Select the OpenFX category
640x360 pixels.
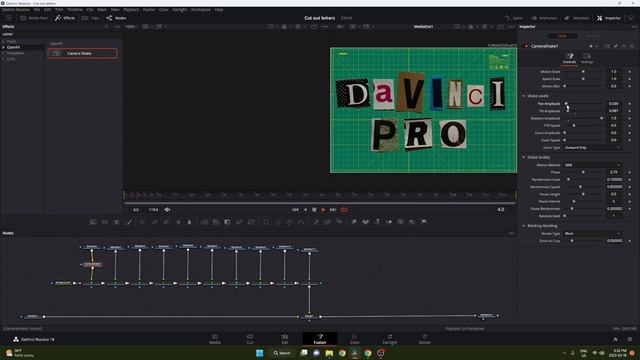click(13, 47)
